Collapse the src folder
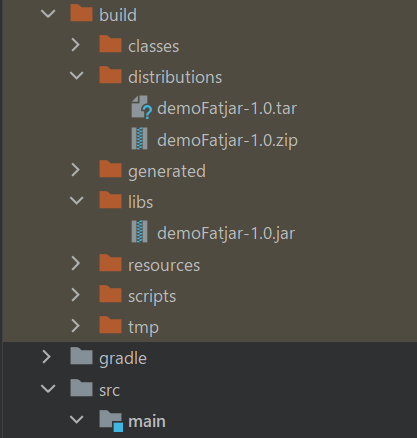 pyautogui.click(x=48, y=389)
